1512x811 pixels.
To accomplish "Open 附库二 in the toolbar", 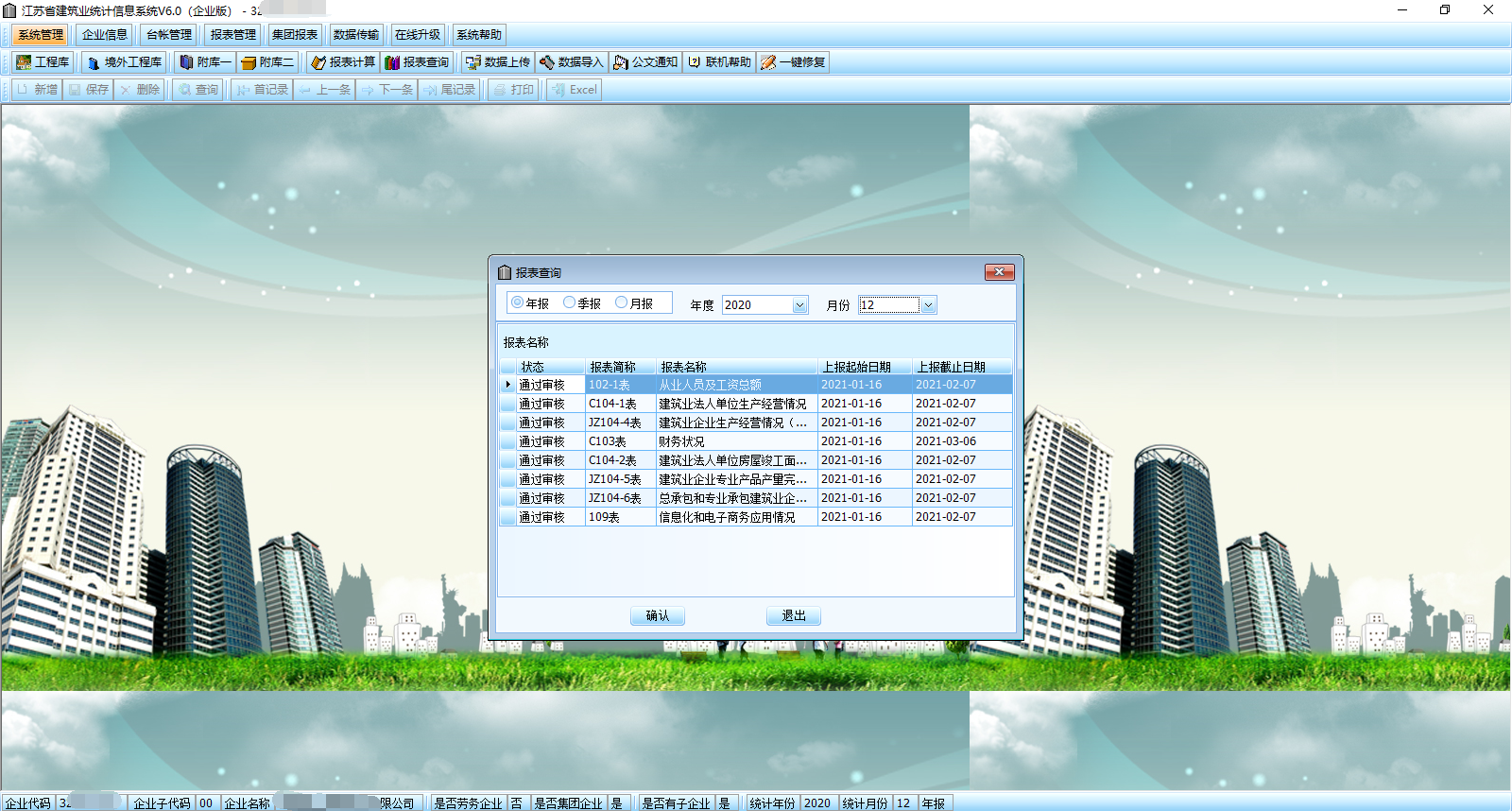I will pos(267,62).
